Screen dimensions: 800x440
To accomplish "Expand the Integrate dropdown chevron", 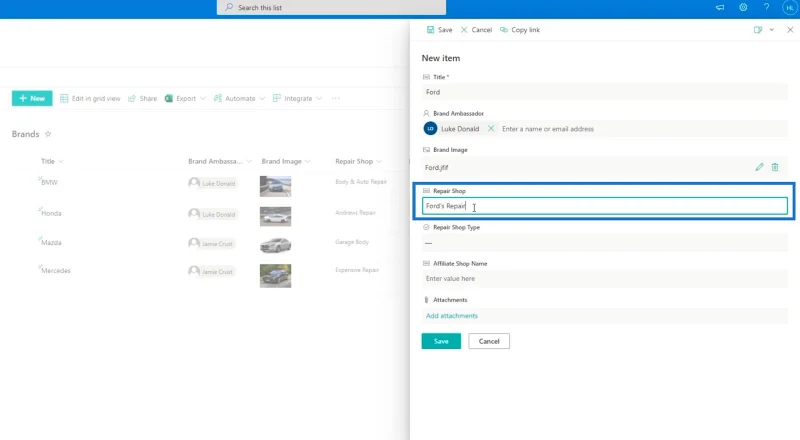I will (319, 99).
